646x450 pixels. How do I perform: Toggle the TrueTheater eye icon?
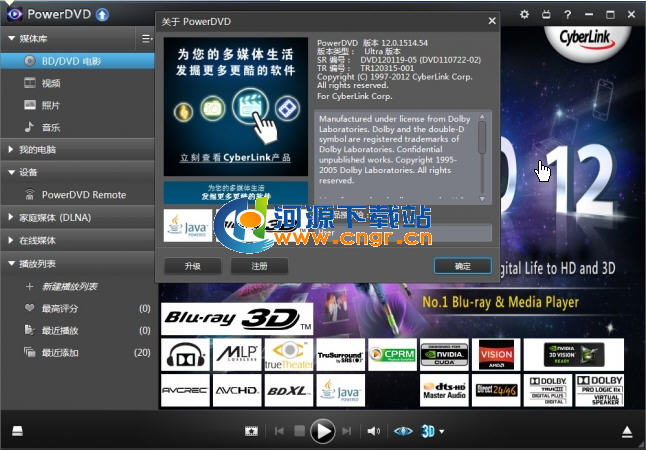(x=402, y=431)
